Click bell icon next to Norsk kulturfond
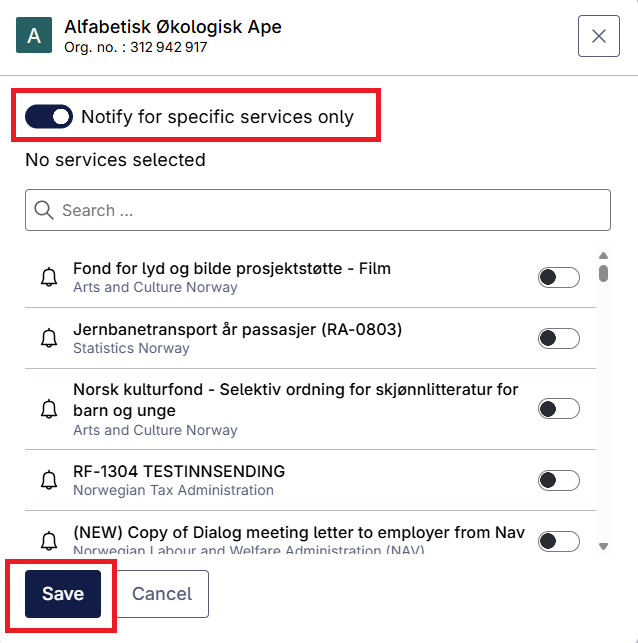638x643 pixels. pos(49,409)
